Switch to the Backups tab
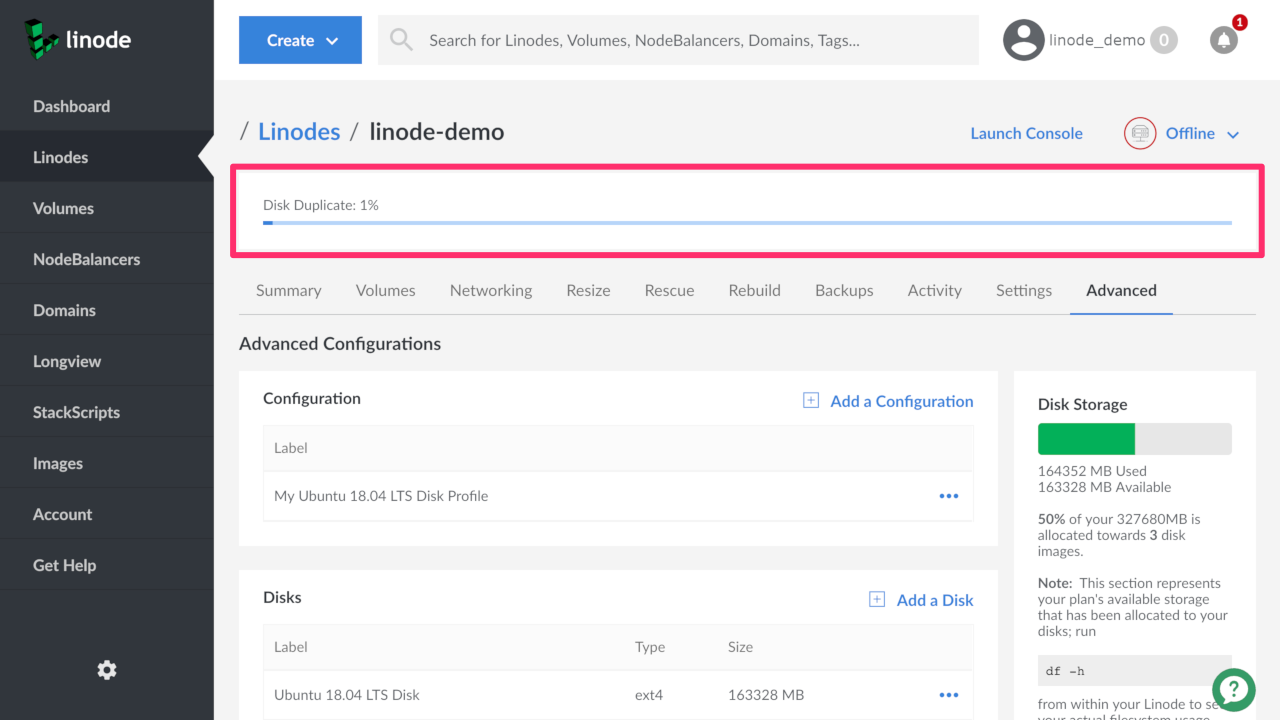Screen dimensions: 1280x720 (x=843, y=291)
